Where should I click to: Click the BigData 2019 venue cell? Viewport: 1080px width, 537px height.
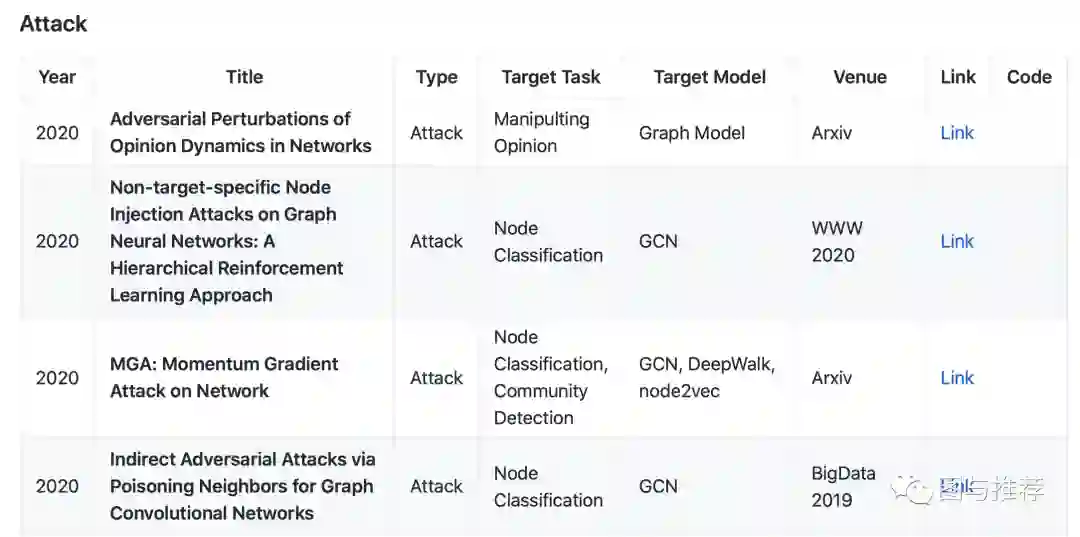coord(843,486)
